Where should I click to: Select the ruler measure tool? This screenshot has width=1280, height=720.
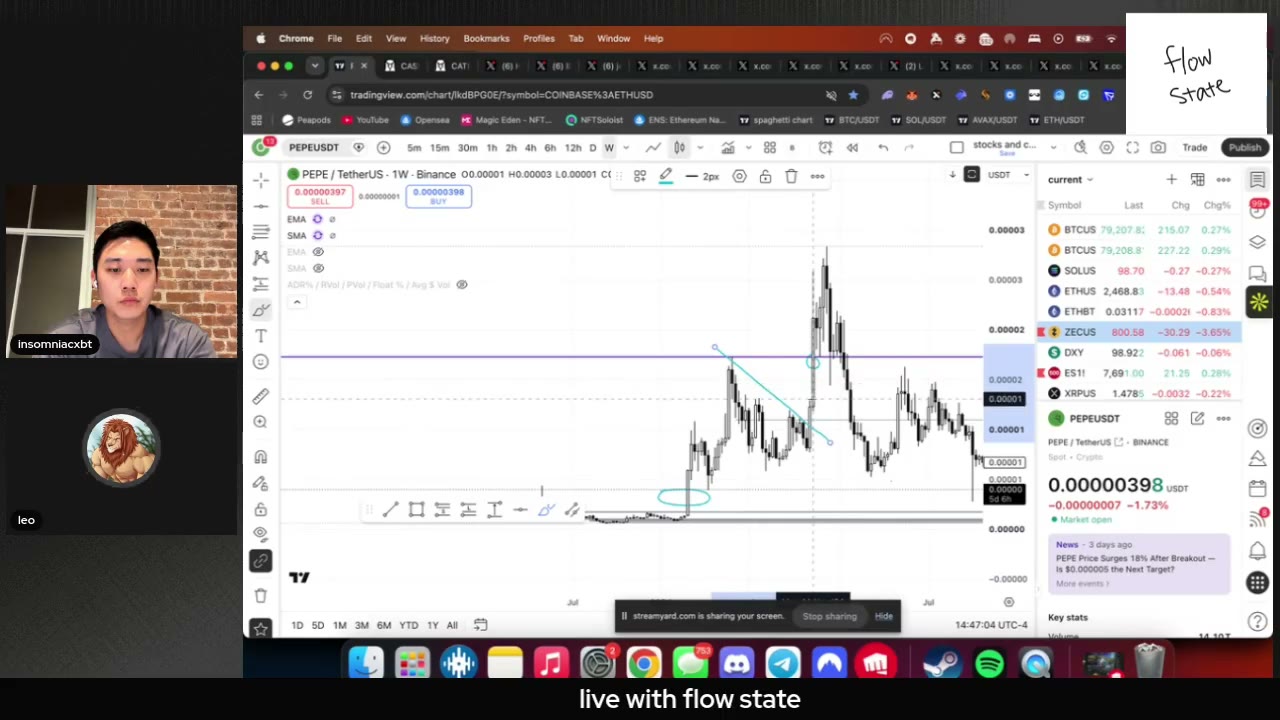pos(261,396)
